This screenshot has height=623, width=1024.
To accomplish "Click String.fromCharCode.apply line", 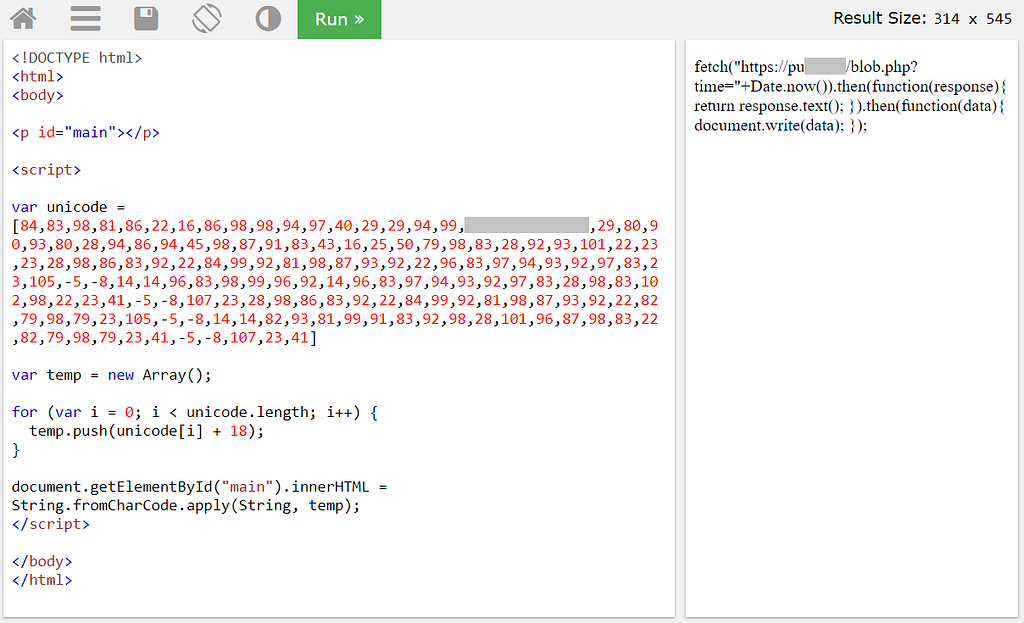I will [185, 505].
